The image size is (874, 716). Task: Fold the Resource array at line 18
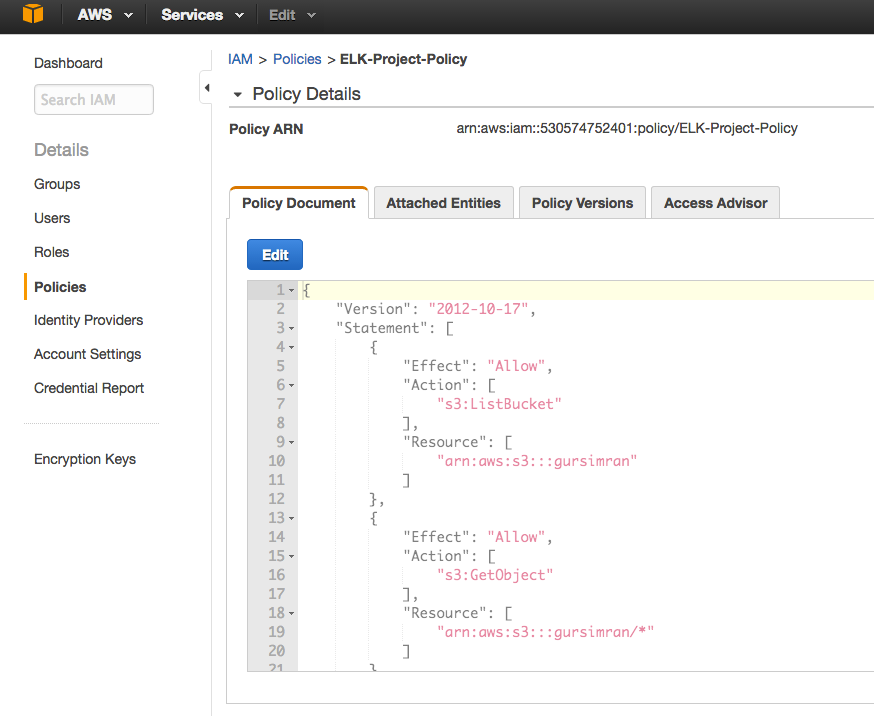pyautogui.click(x=291, y=613)
